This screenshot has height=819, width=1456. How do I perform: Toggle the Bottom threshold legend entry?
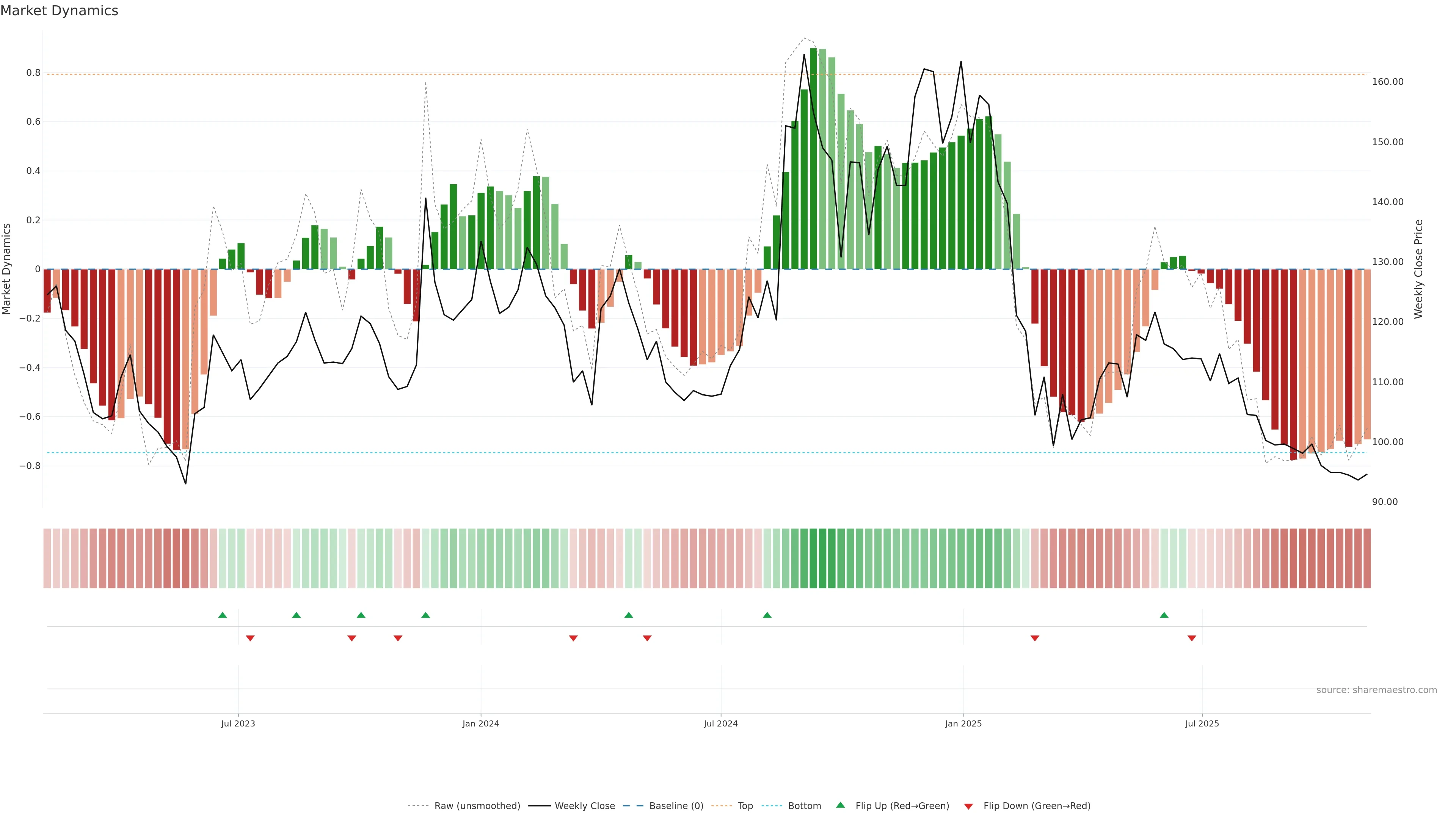pyautogui.click(x=804, y=806)
